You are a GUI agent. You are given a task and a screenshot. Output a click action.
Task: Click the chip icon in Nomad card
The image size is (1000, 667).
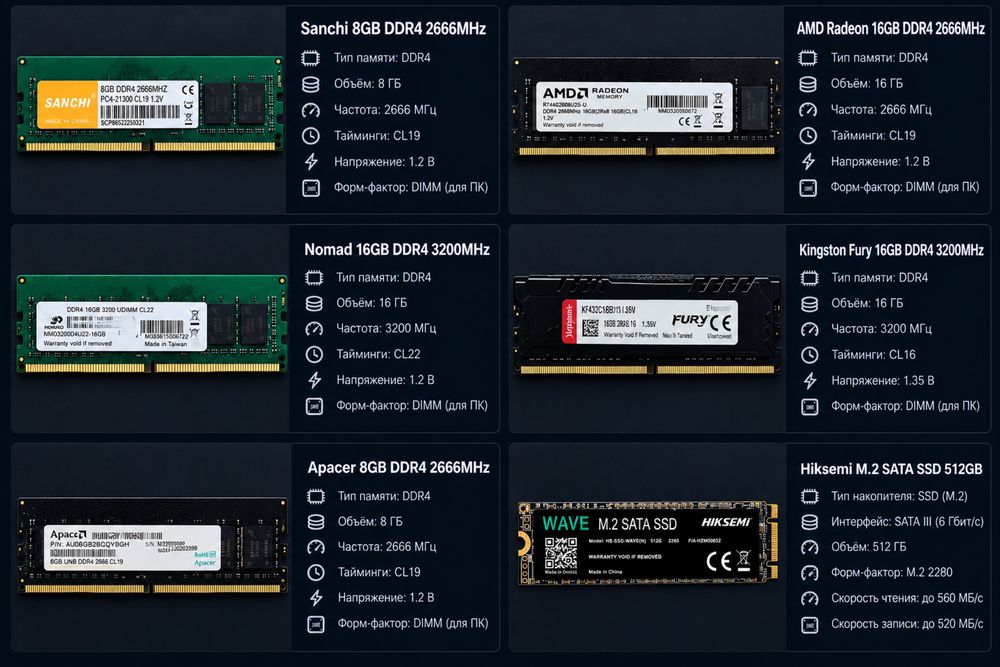pyautogui.click(x=314, y=277)
